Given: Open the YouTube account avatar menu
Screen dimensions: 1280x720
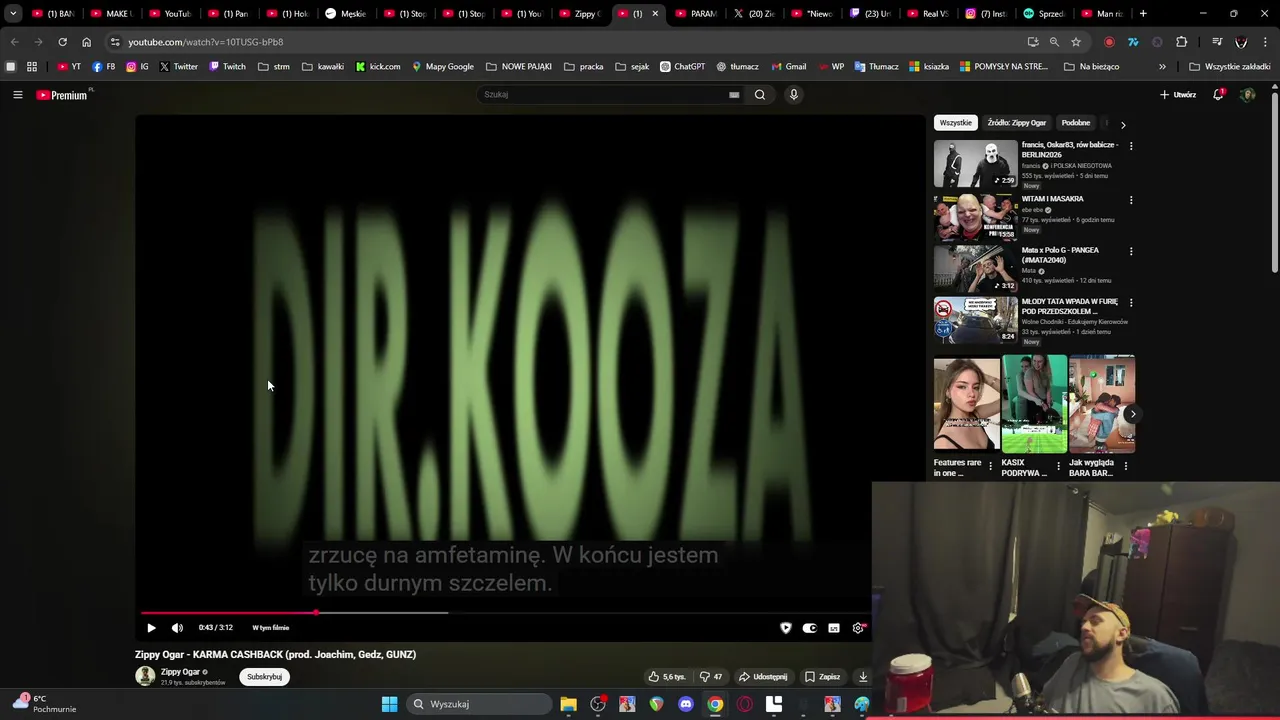Looking at the screenshot, I should pyautogui.click(x=1247, y=95).
